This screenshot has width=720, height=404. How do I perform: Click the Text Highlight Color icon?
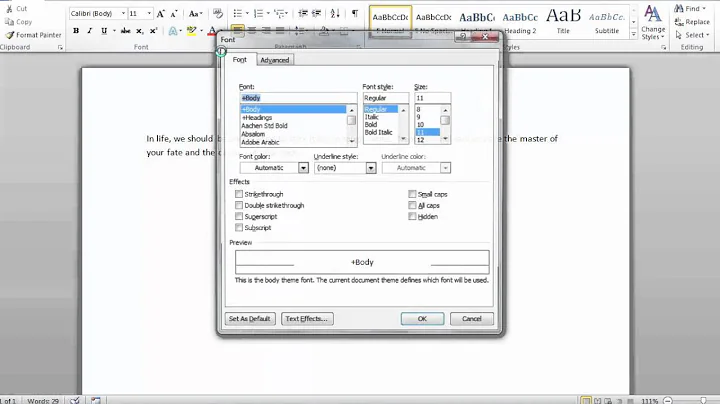tap(191, 31)
